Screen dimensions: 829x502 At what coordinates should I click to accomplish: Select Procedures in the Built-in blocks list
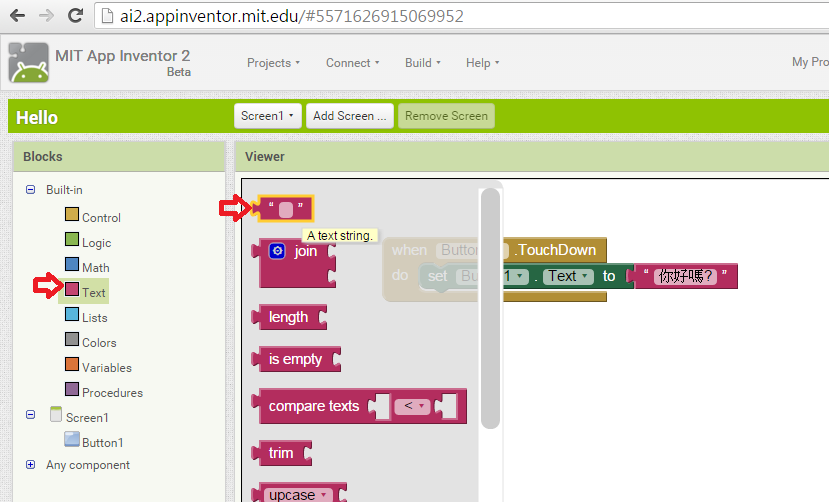coord(112,393)
